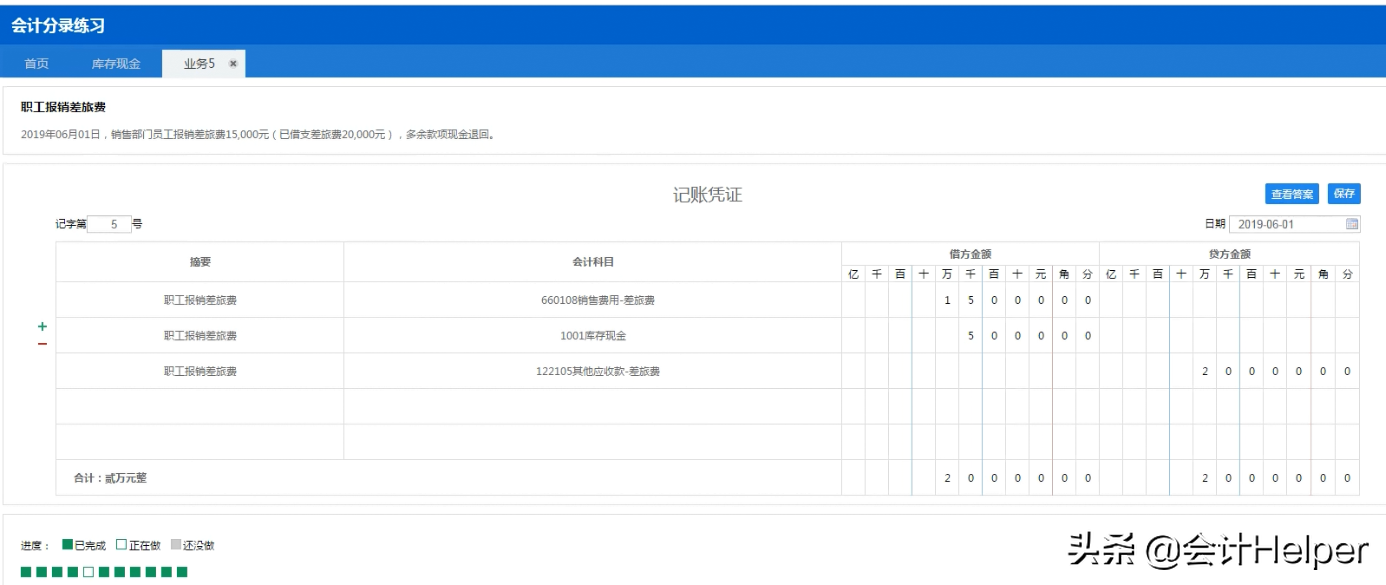
Task: Add a new entry row with the + icon
Action: point(42,326)
